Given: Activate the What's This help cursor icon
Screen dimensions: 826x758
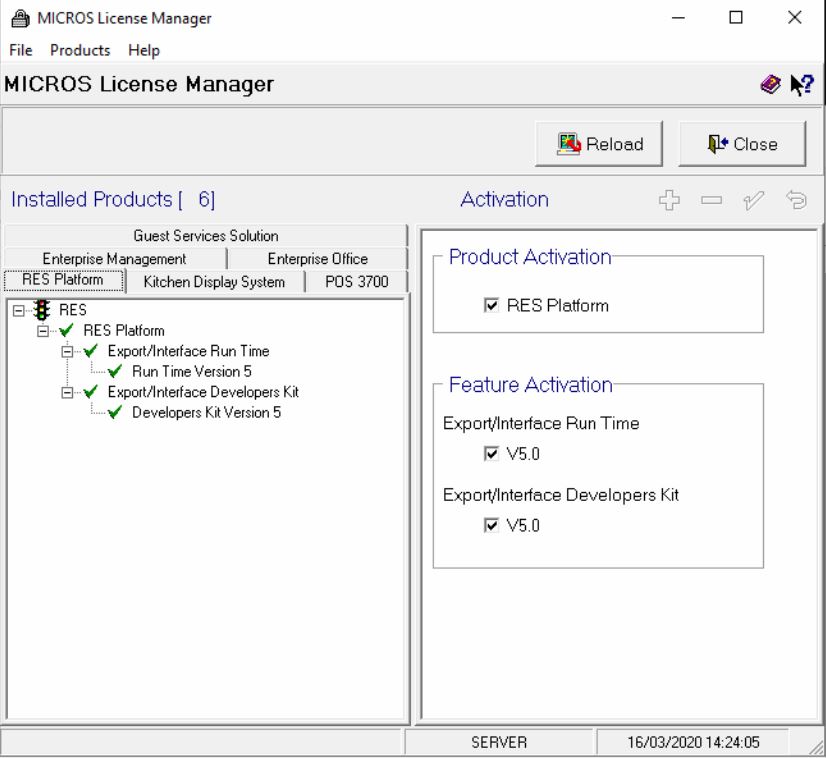Looking at the screenshot, I should (x=802, y=84).
